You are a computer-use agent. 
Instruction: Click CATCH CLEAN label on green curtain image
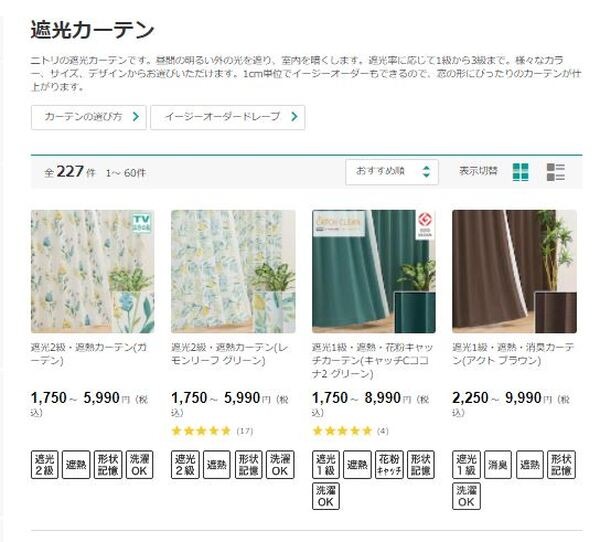(339, 223)
